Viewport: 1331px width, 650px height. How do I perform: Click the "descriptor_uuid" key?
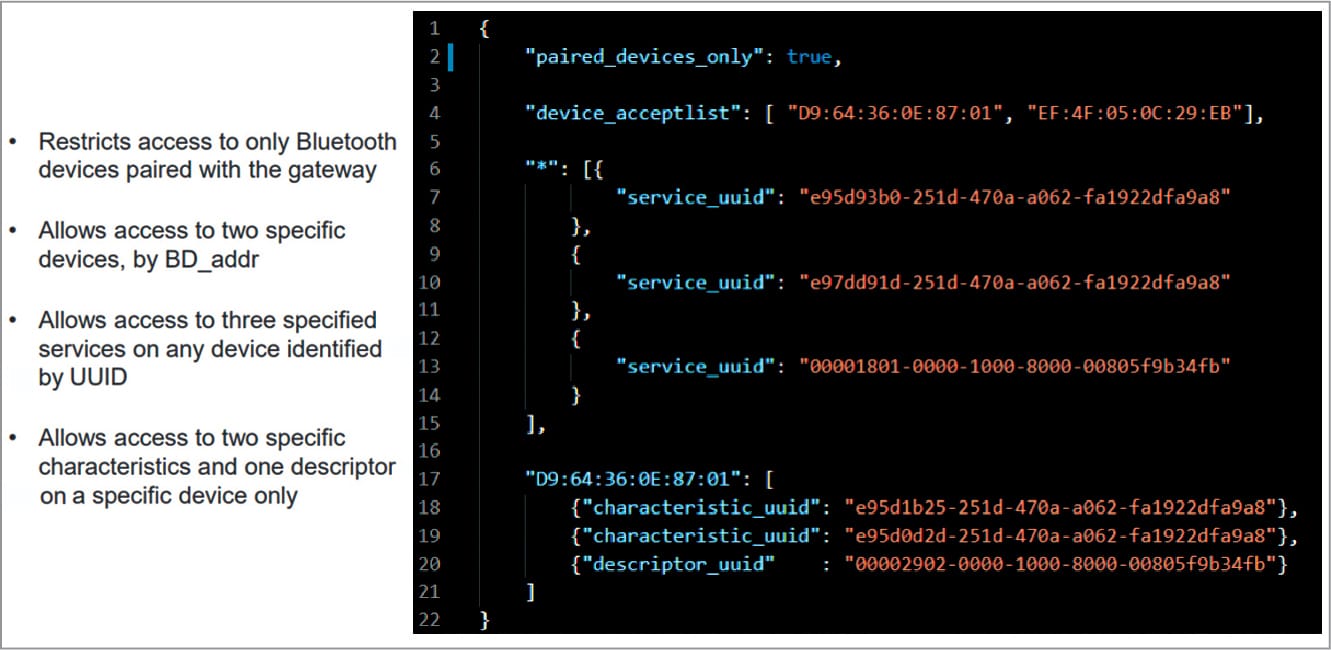(684, 564)
